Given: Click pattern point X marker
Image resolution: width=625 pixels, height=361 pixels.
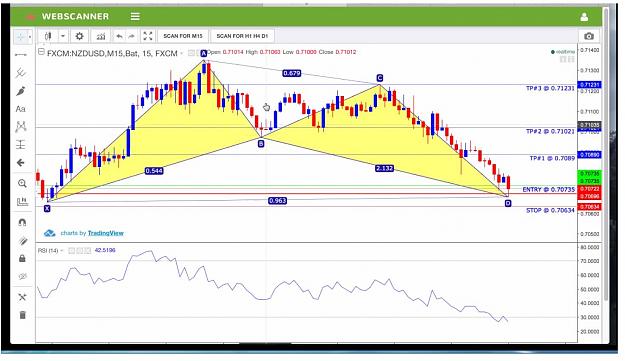Looking at the screenshot, I should [47, 208].
